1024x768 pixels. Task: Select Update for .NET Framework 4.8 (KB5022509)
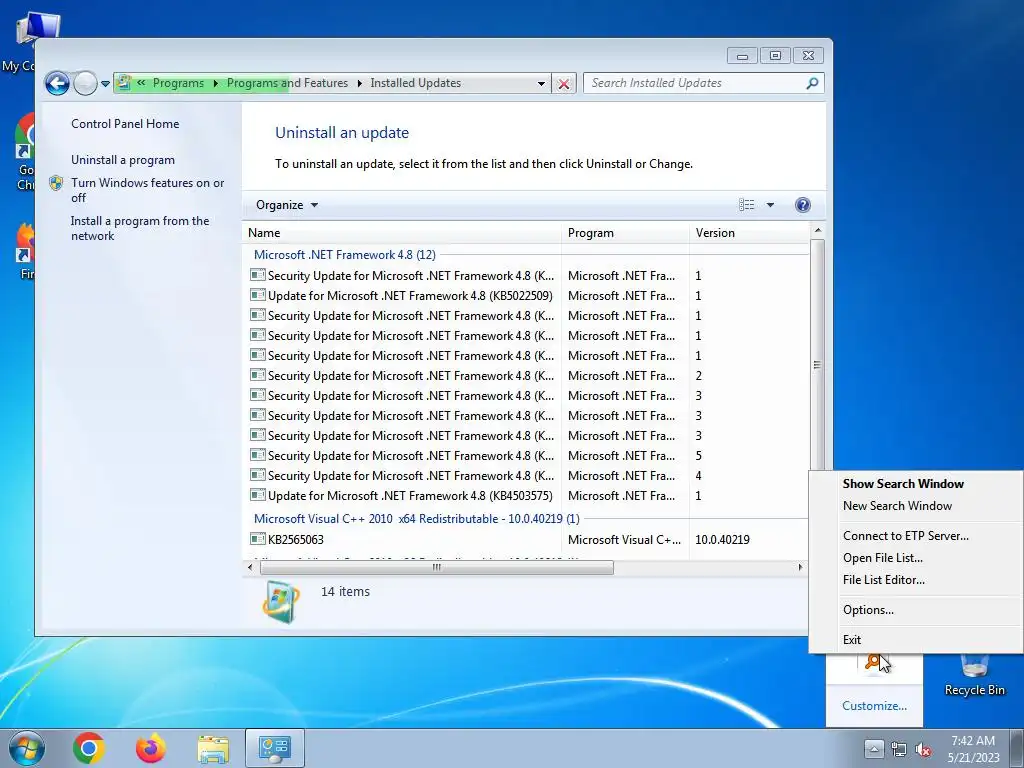(x=410, y=296)
